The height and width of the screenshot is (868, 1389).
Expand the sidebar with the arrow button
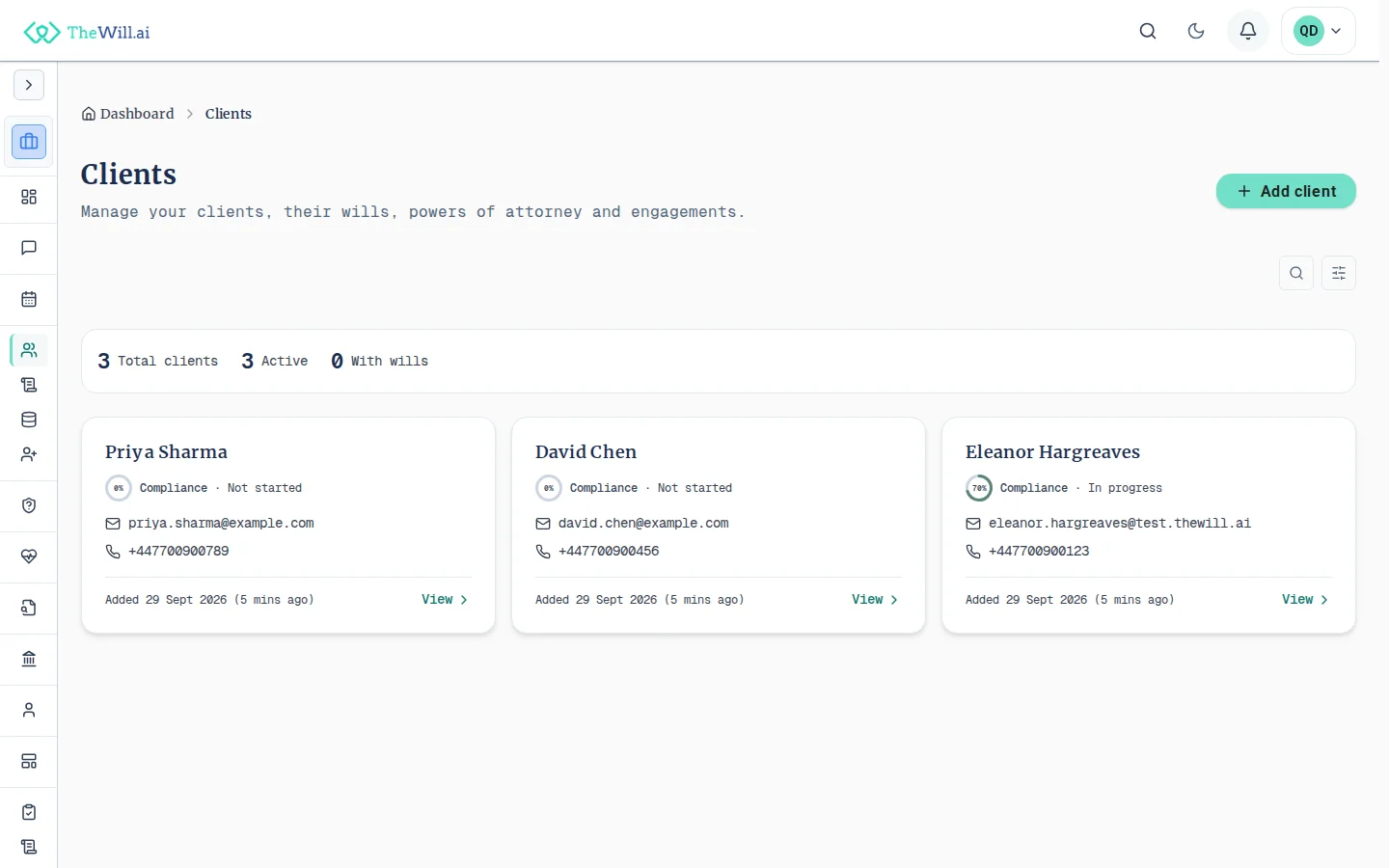click(x=29, y=85)
